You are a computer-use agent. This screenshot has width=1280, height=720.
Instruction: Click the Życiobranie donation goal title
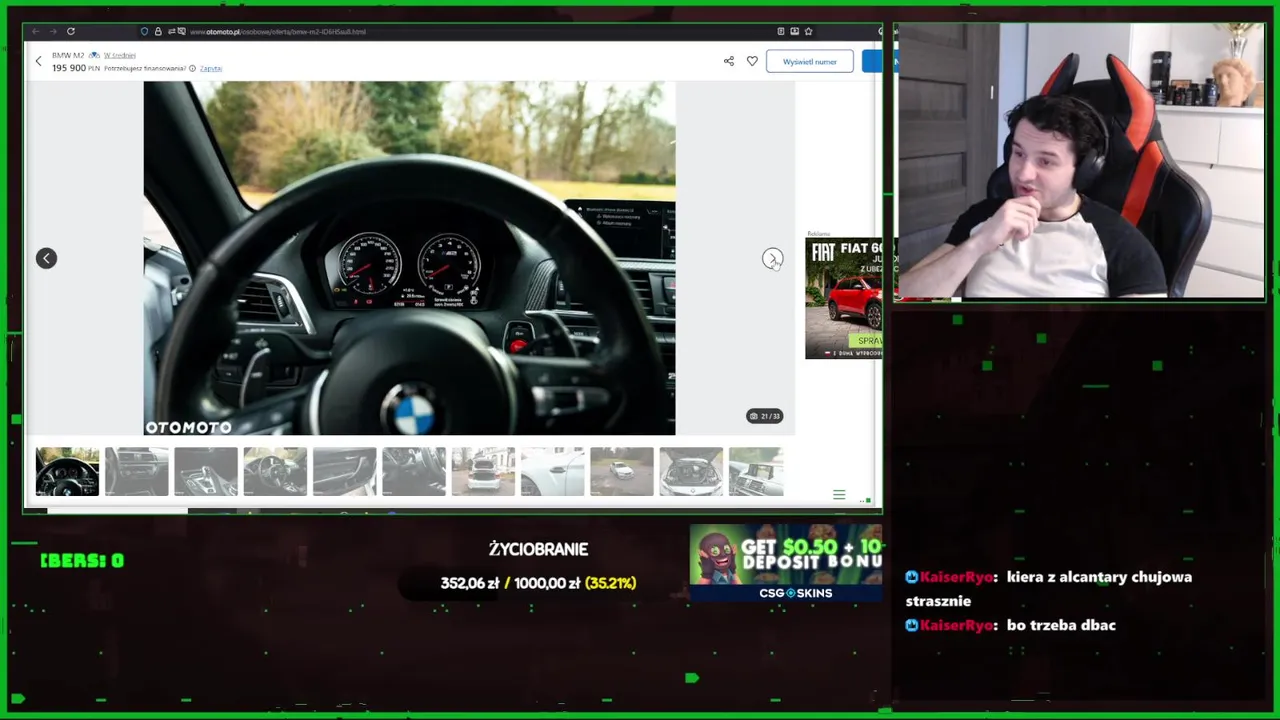point(538,549)
